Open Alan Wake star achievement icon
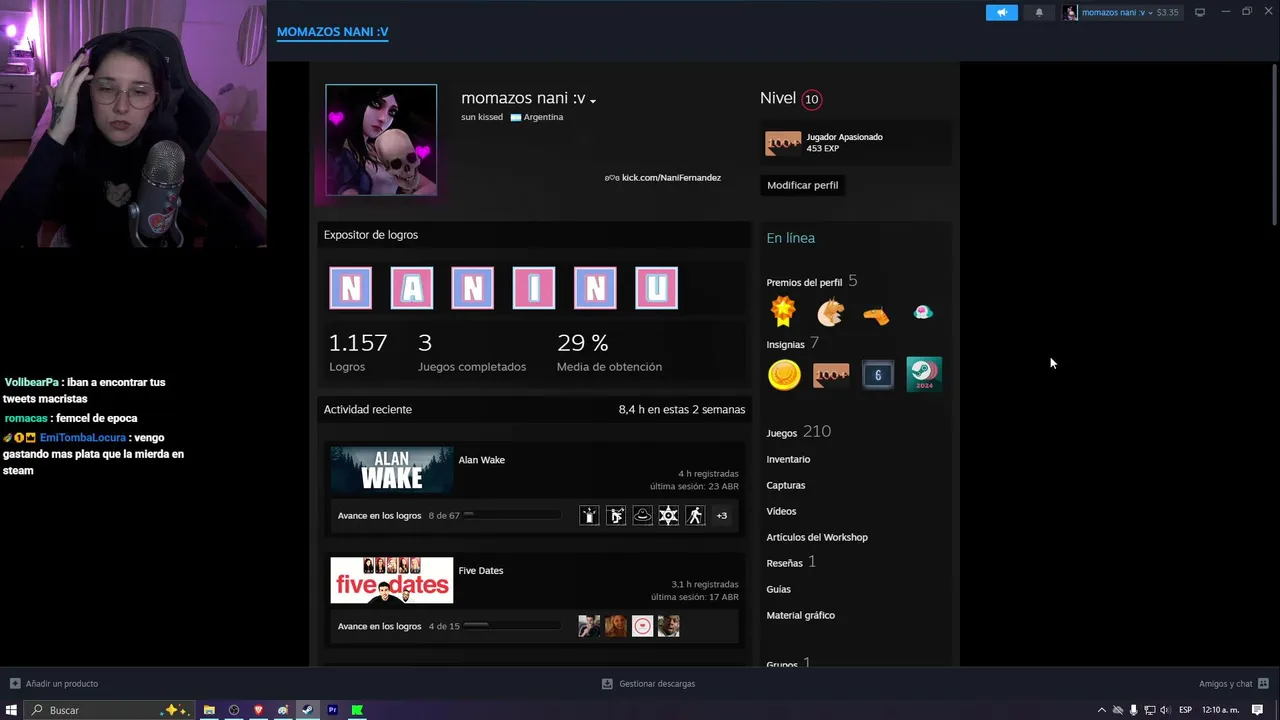This screenshot has height=720, width=1280. 668,515
